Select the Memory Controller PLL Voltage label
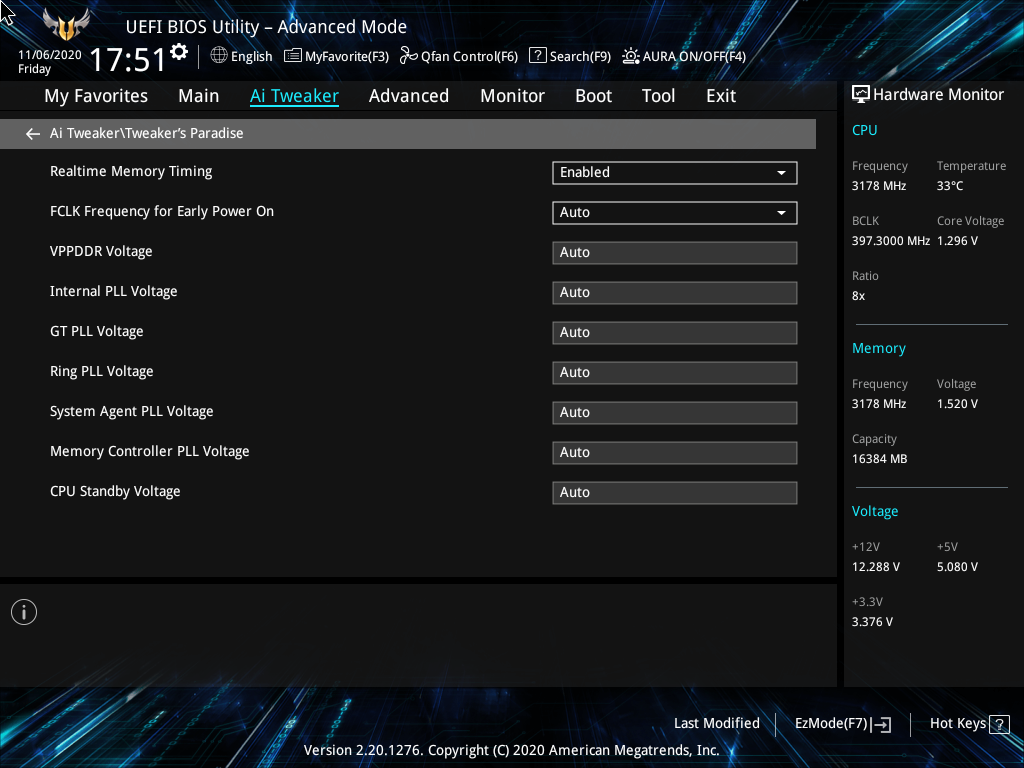Viewport: 1024px width, 768px height. tap(150, 451)
